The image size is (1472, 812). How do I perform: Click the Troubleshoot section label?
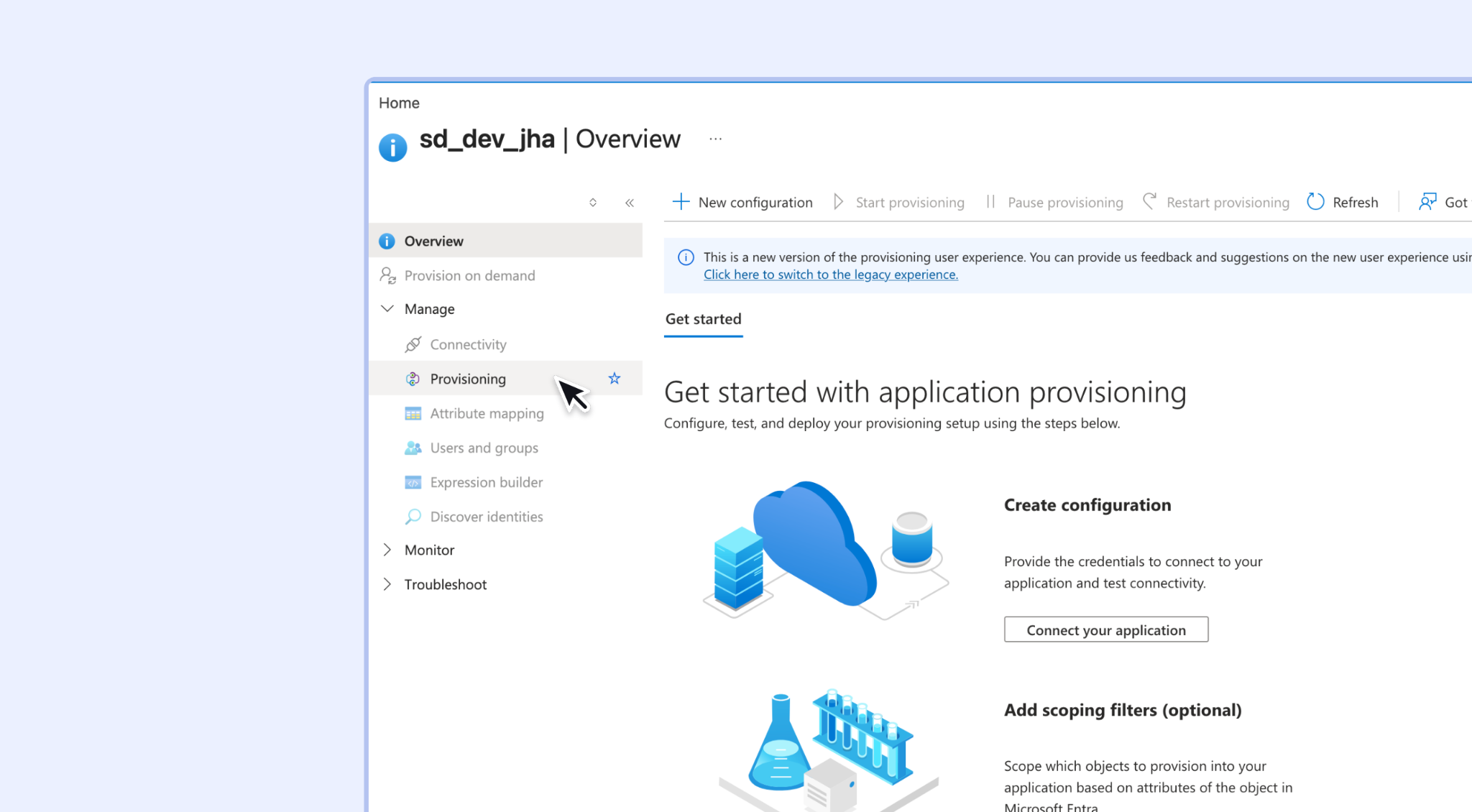coord(445,584)
